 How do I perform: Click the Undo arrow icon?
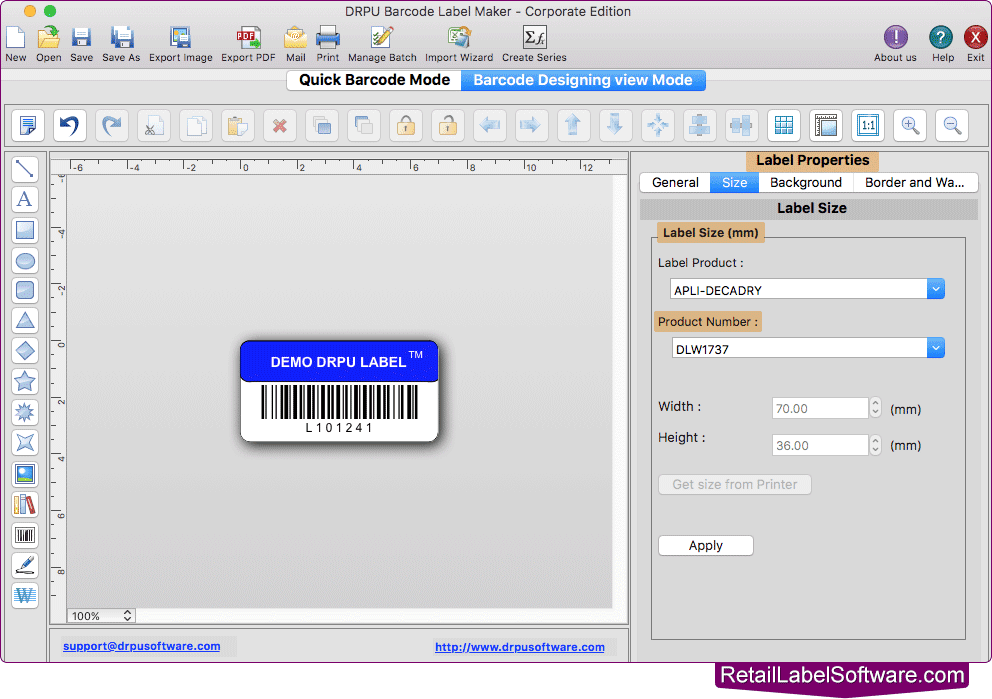70,125
